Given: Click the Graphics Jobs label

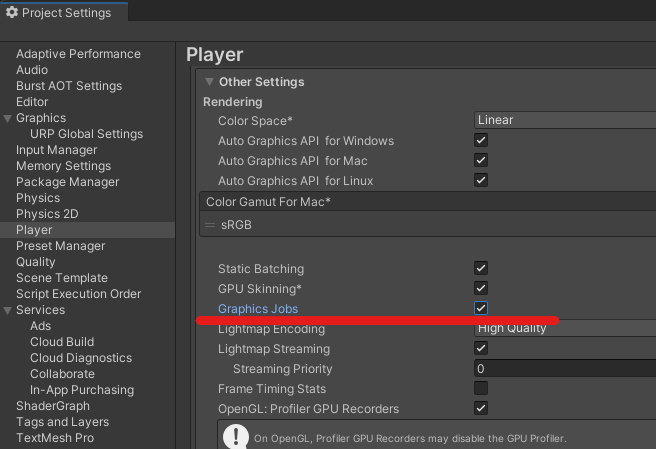Looking at the screenshot, I should (258, 309).
